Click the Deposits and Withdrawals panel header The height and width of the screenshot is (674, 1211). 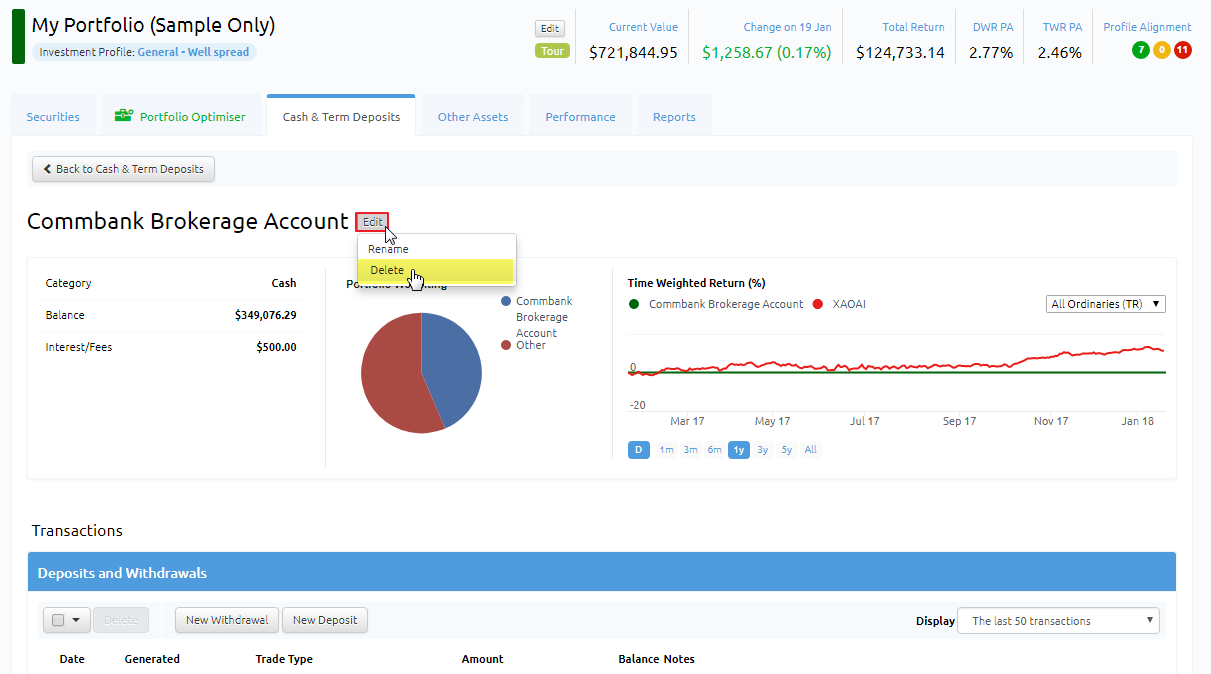pyautogui.click(x=602, y=573)
